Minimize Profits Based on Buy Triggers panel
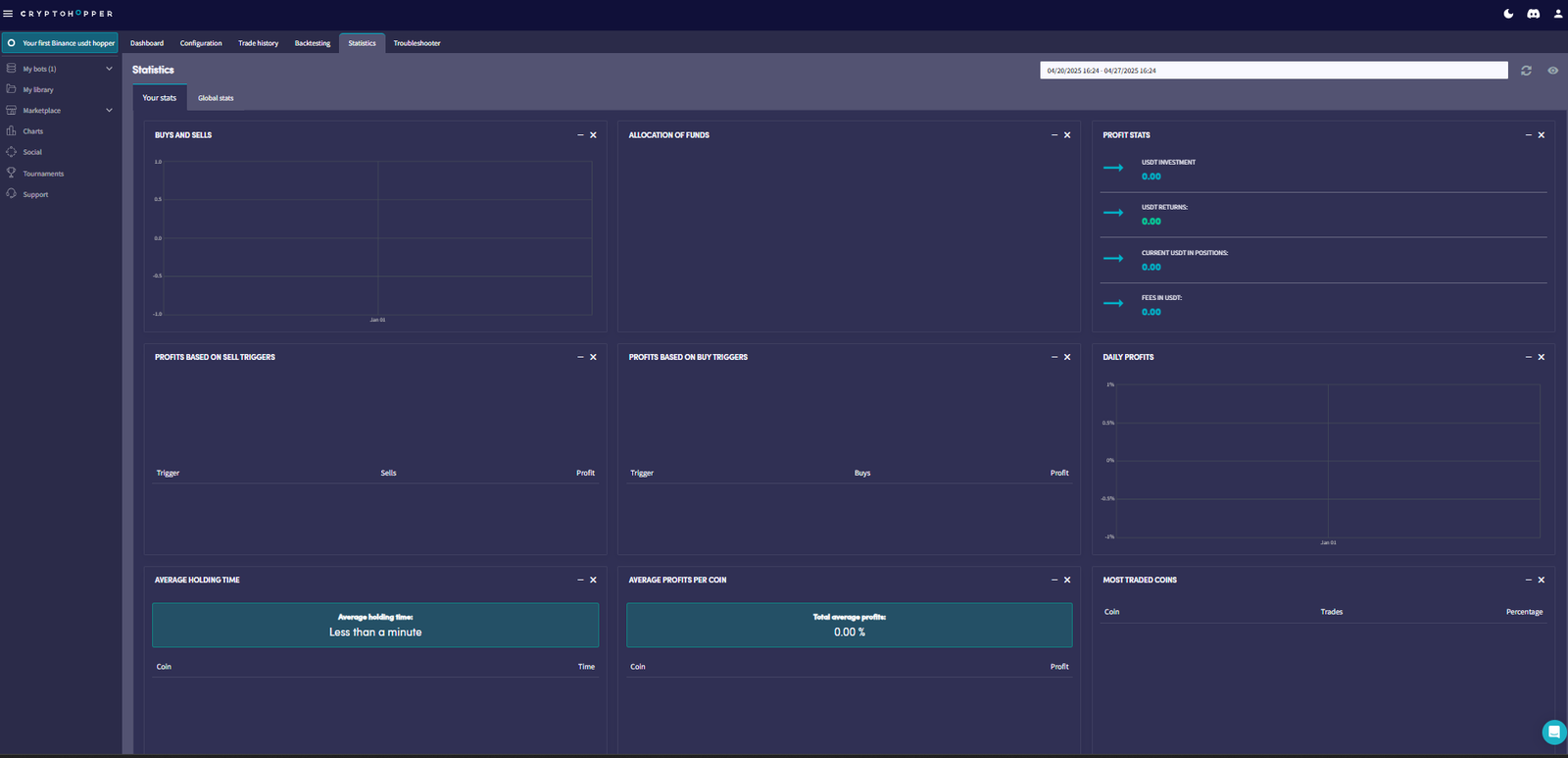This screenshot has height=758, width=1568. (x=1054, y=357)
